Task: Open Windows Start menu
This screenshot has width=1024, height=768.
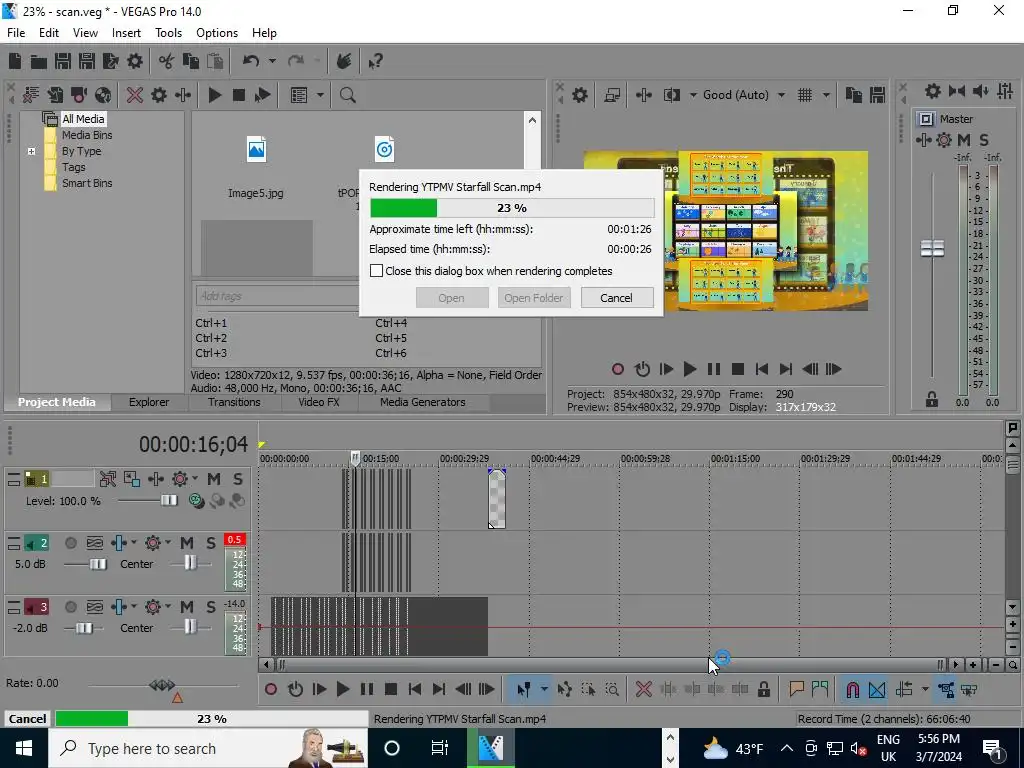Action: coord(24,748)
